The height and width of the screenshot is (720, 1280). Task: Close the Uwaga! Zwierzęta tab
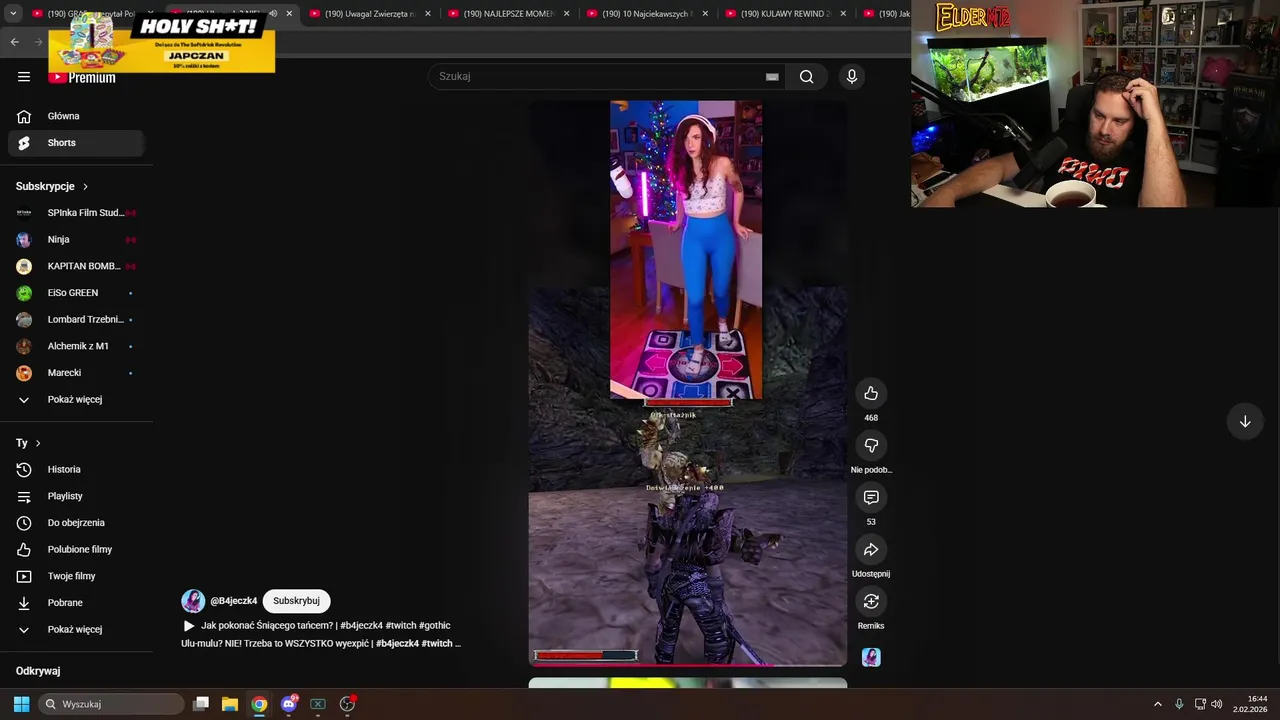pos(429,14)
